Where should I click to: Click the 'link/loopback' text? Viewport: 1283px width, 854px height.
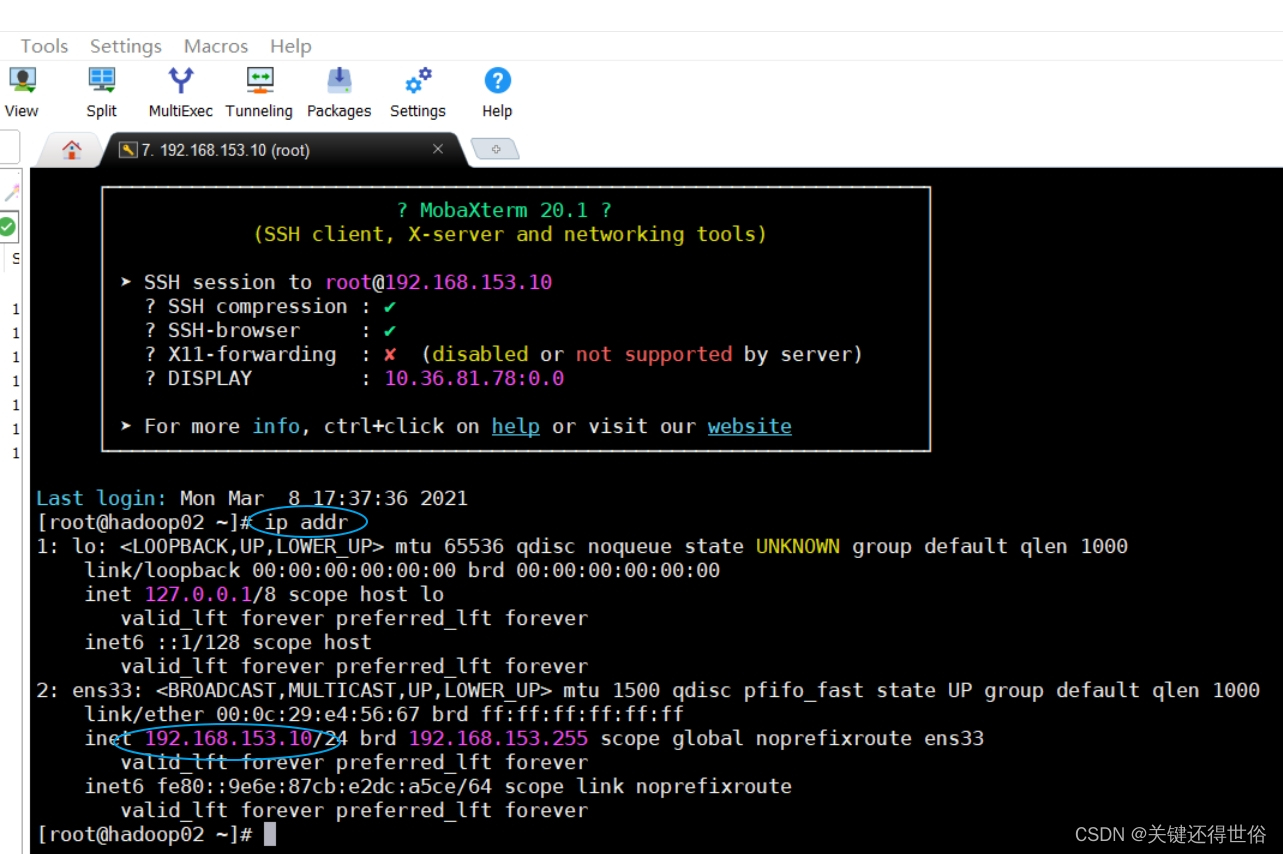click(x=162, y=570)
